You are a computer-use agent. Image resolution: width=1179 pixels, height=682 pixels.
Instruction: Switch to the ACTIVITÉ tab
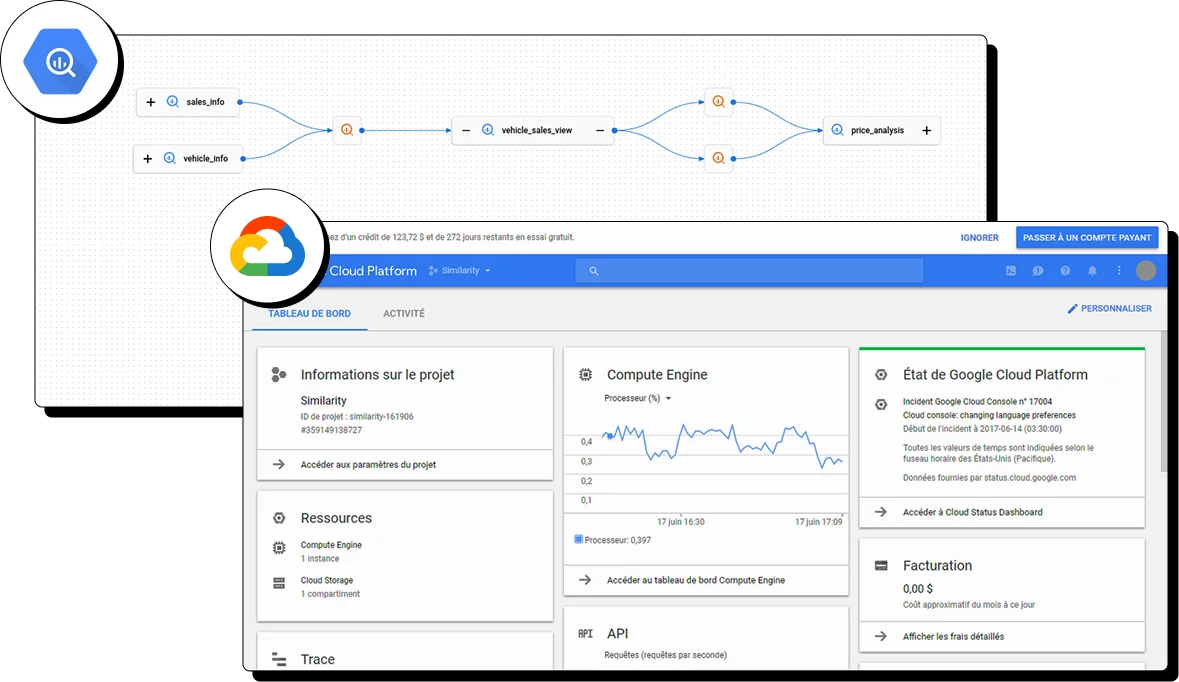point(404,313)
